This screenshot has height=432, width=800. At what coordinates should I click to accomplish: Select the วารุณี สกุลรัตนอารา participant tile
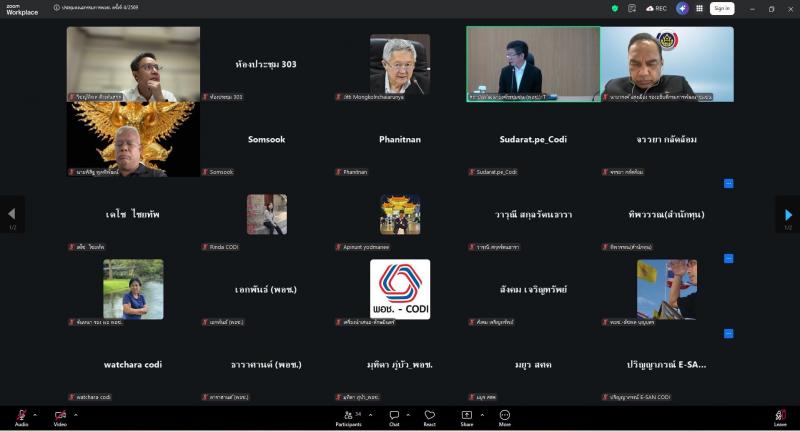tap(533, 214)
